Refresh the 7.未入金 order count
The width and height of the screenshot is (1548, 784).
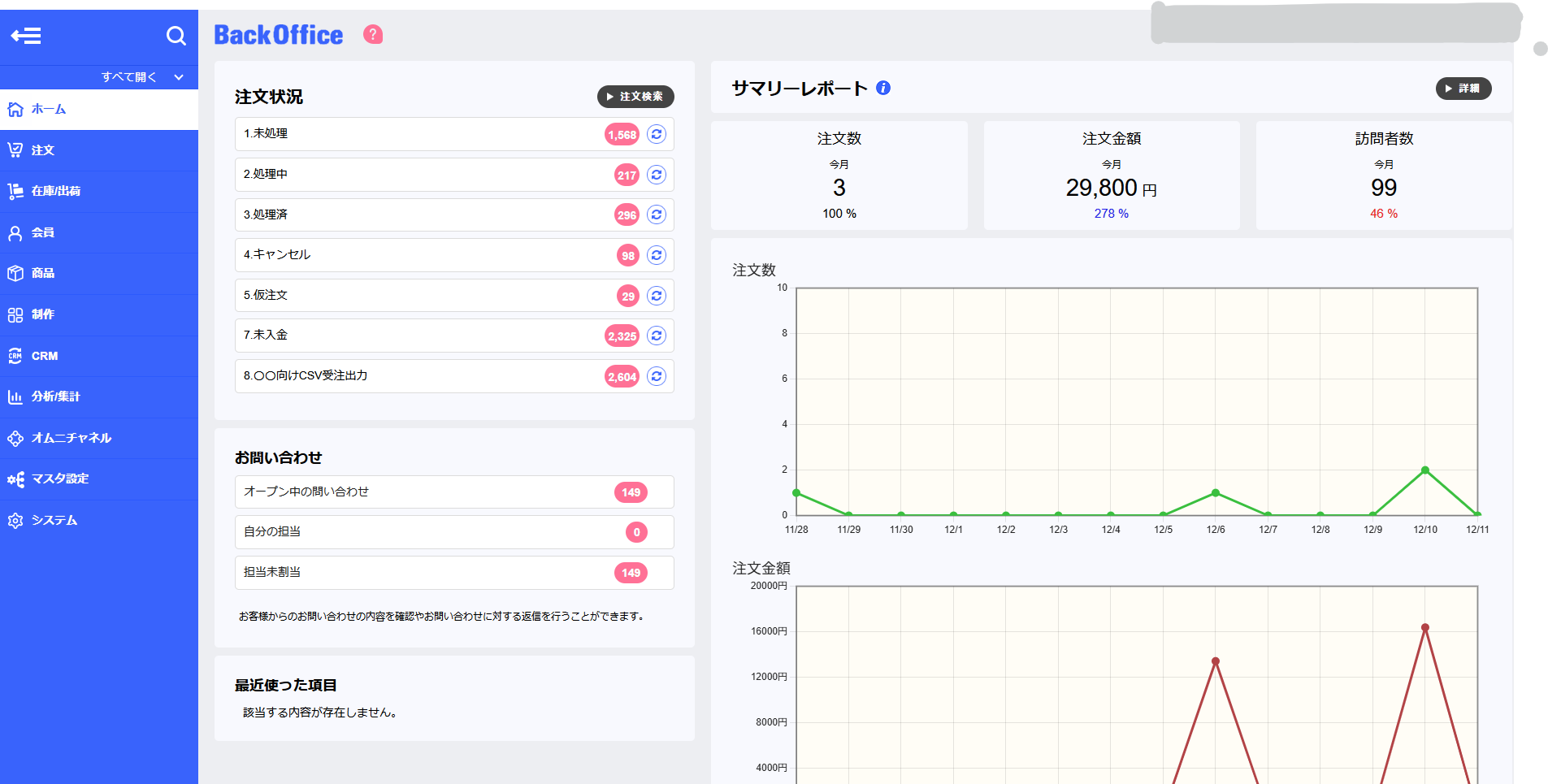point(657,336)
